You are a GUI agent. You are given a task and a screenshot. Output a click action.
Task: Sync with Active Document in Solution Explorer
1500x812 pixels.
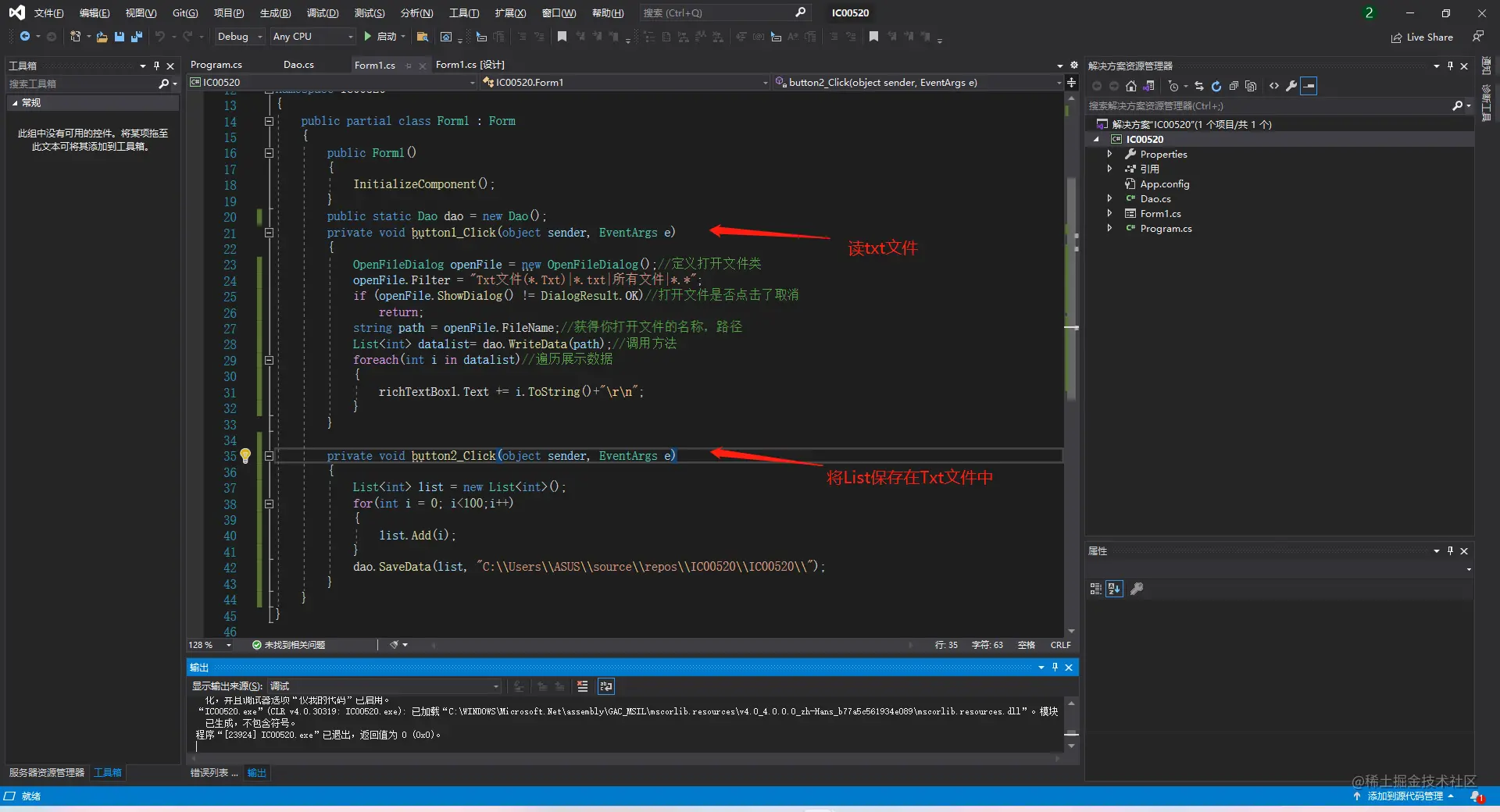tap(1199, 86)
